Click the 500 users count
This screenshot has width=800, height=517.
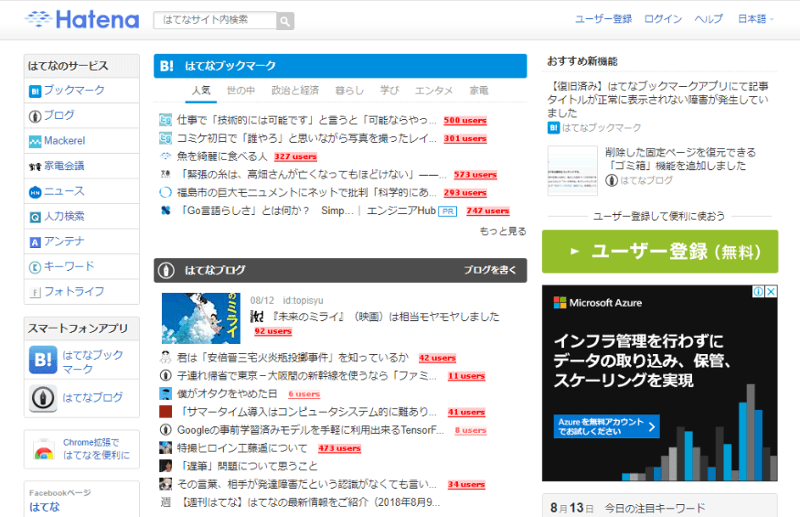[465, 120]
